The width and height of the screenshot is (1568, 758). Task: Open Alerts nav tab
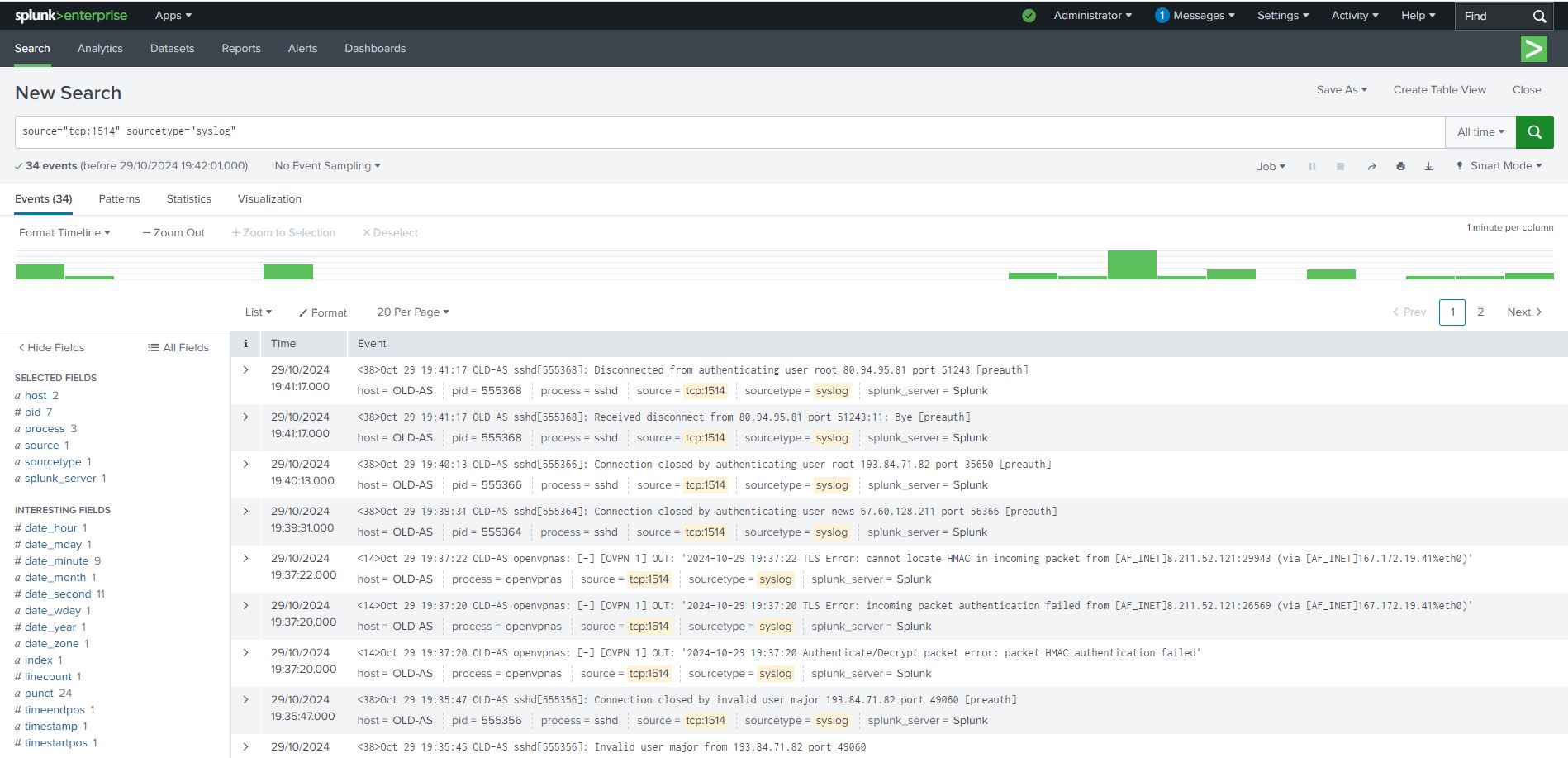(x=302, y=49)
